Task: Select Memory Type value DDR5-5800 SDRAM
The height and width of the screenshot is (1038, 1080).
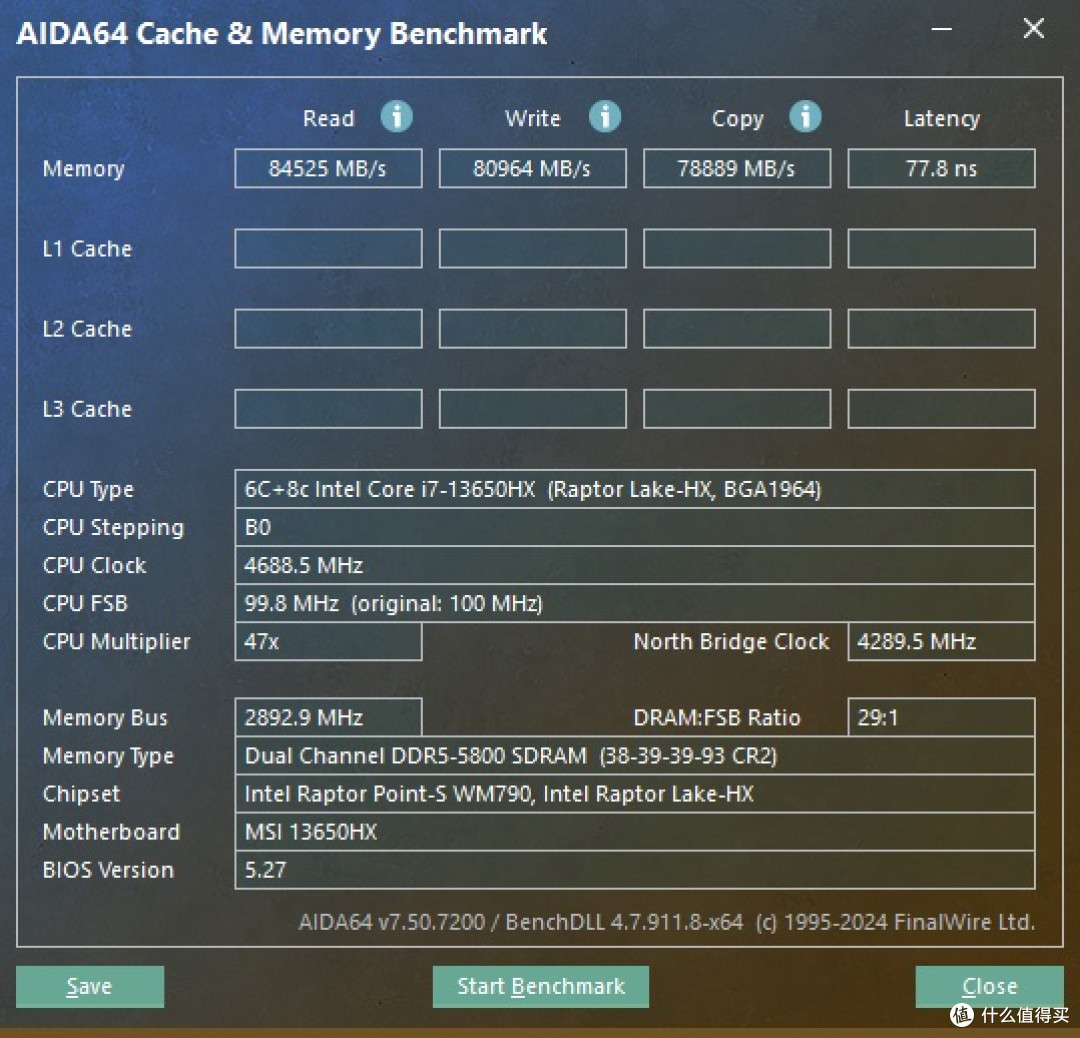Action: [634, 756]
